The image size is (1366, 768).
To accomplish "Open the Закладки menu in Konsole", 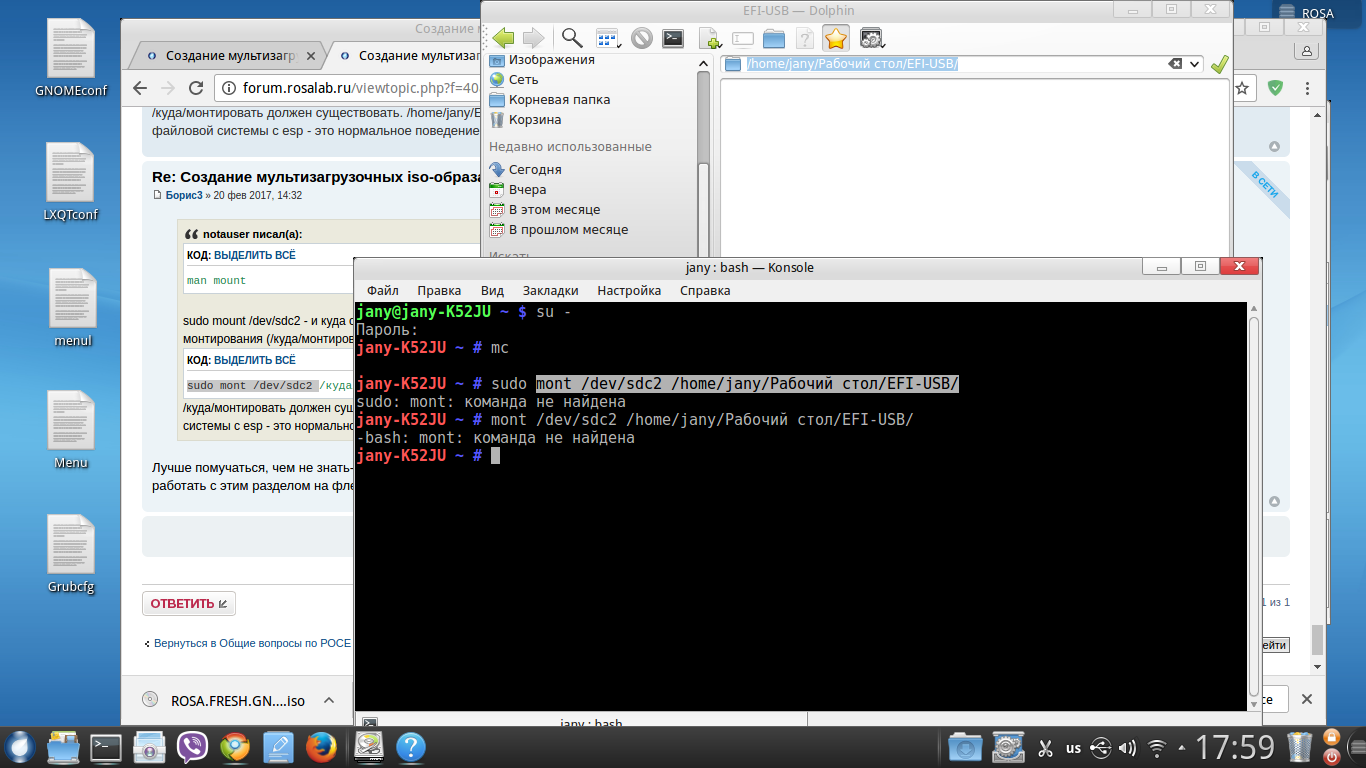I will 550,290.
